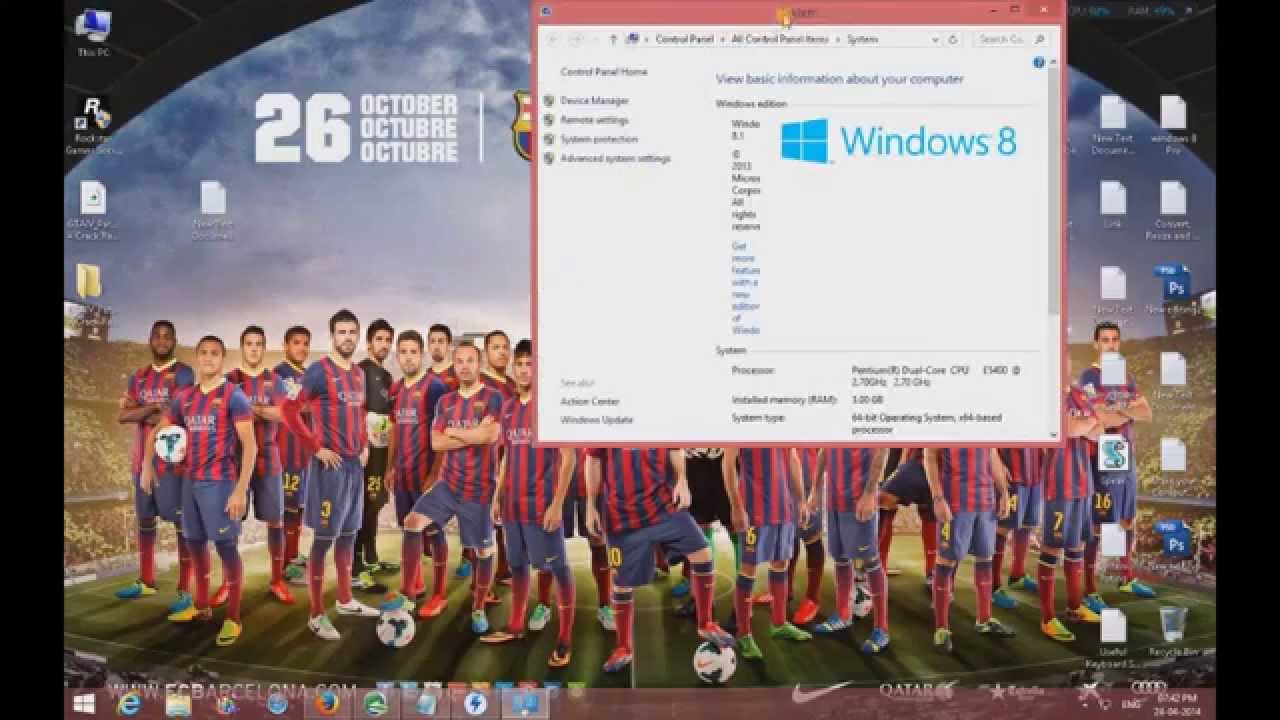
Task: Open the Spirals desktop shortcut
Action: pyautogui.click(x=1113, y=458)
